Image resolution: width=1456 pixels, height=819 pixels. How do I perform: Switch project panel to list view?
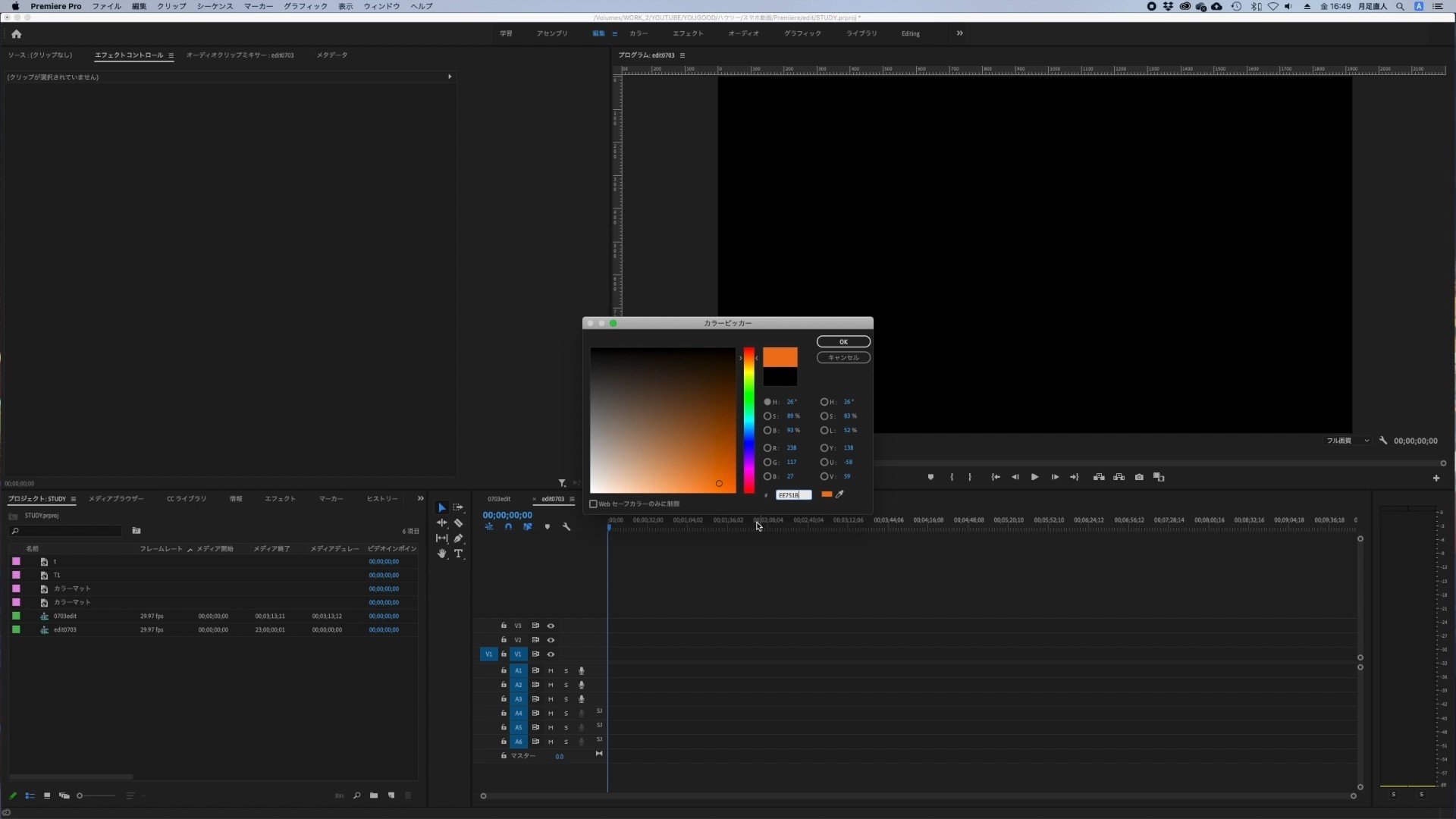pos(30,796)
